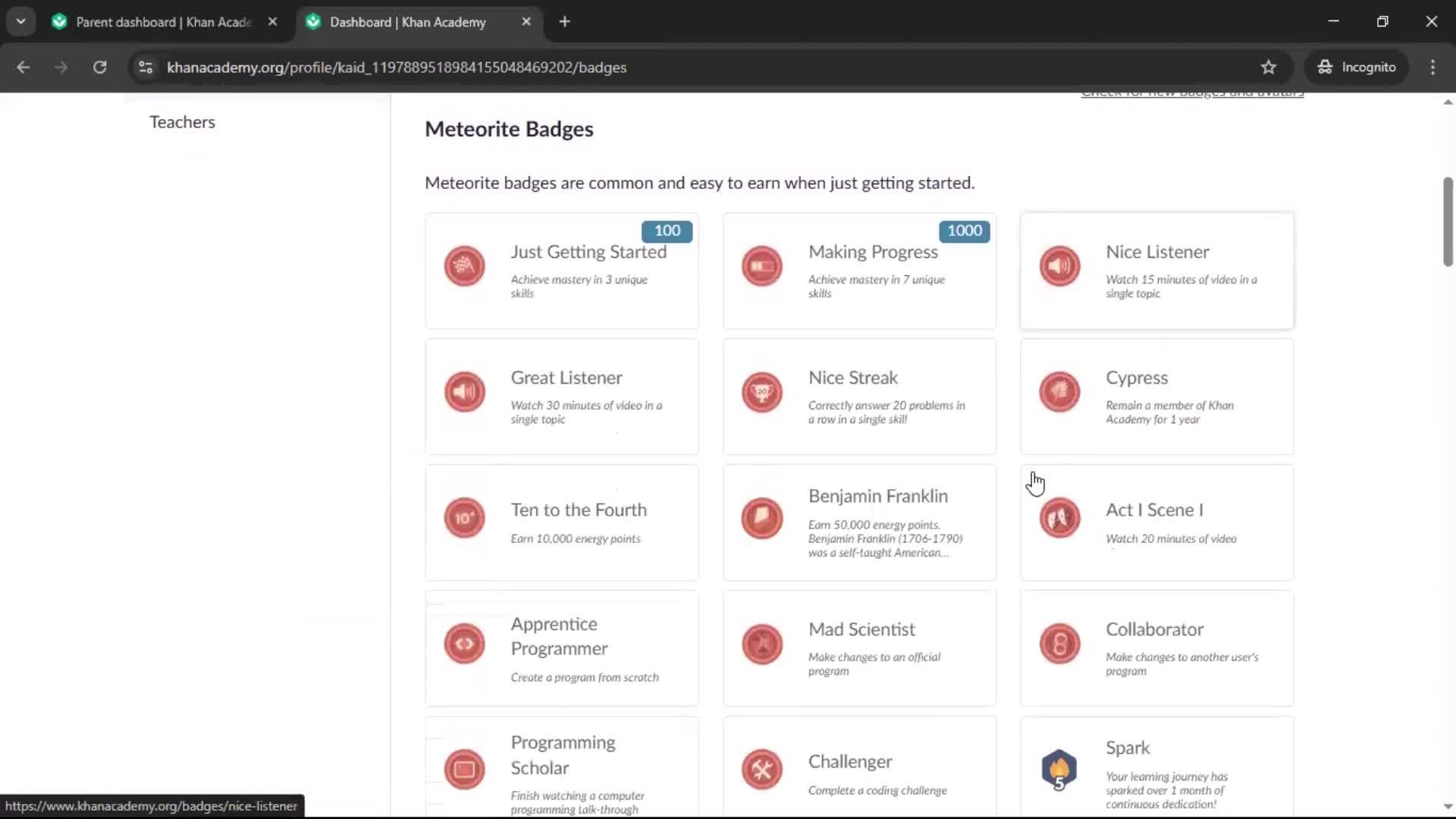Open the Great Listener badge title

(566, 378)
